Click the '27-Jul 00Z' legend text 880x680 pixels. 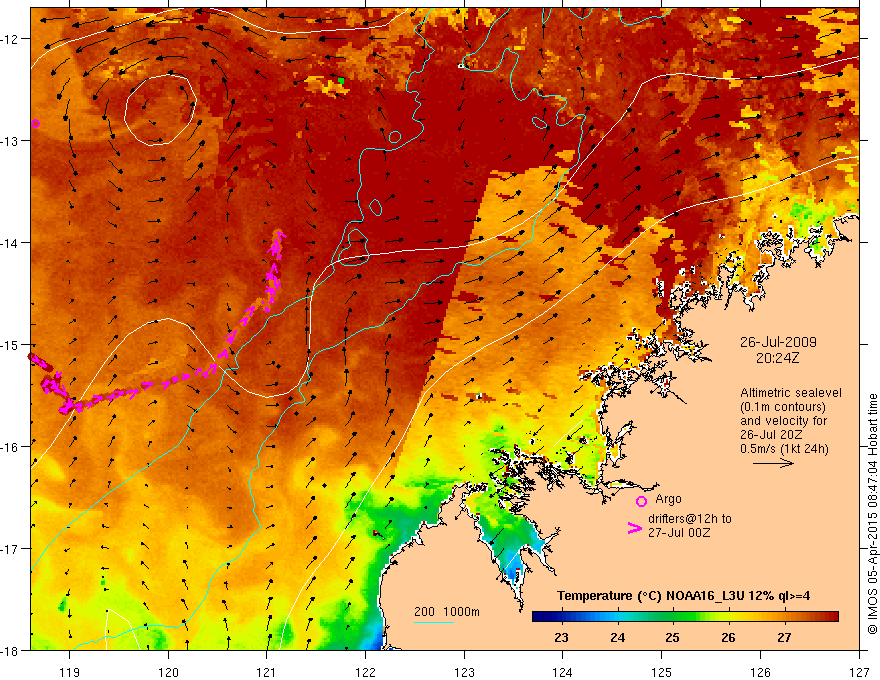pos(679,532)
